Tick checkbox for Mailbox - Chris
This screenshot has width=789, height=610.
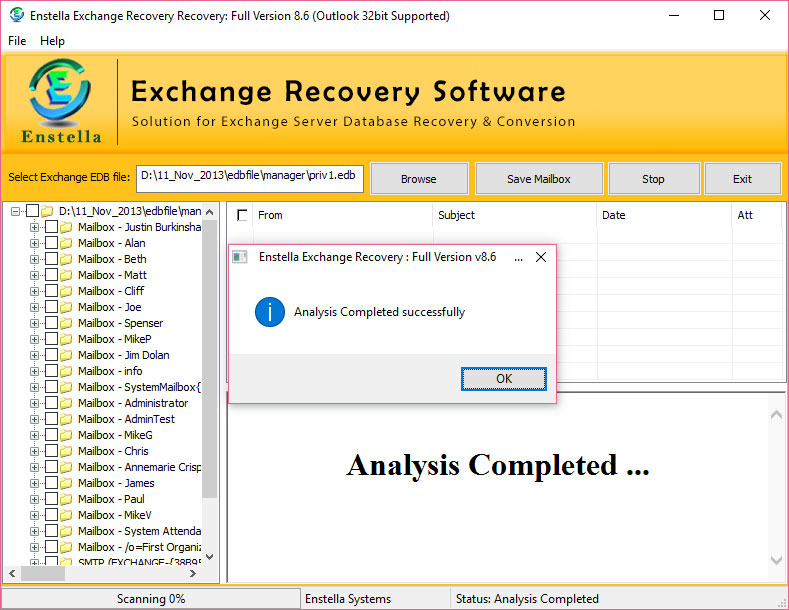click(51, 451)
